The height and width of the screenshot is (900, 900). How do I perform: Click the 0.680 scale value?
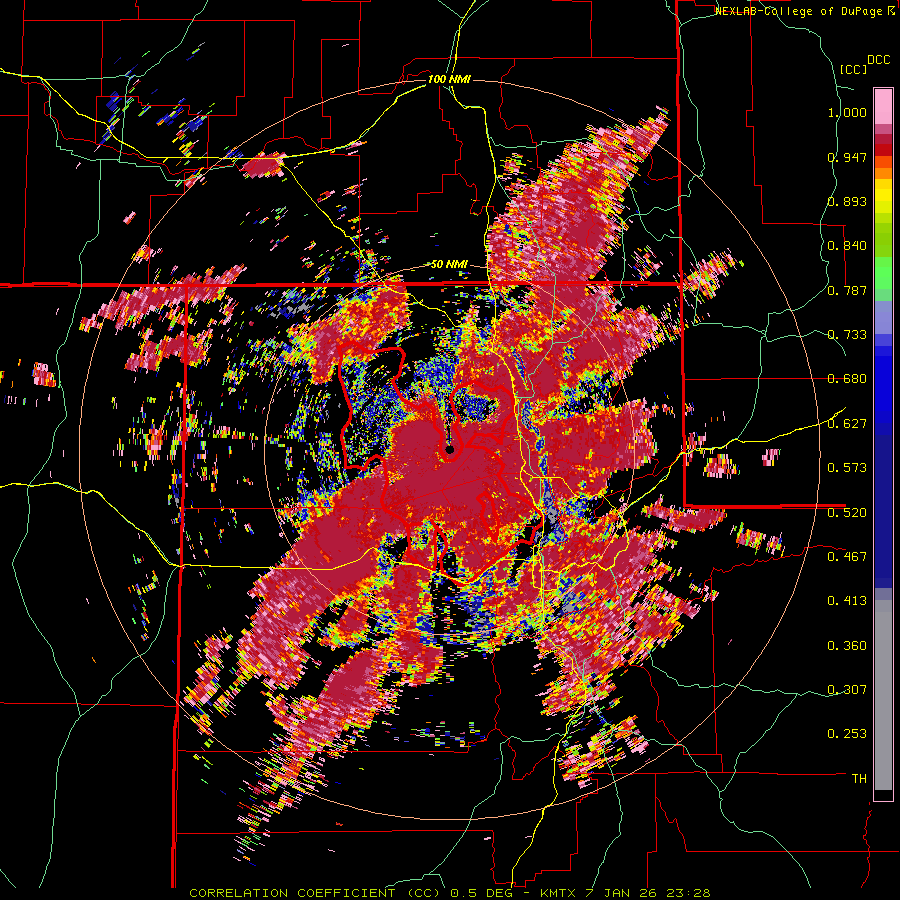(x=847, y=379)
